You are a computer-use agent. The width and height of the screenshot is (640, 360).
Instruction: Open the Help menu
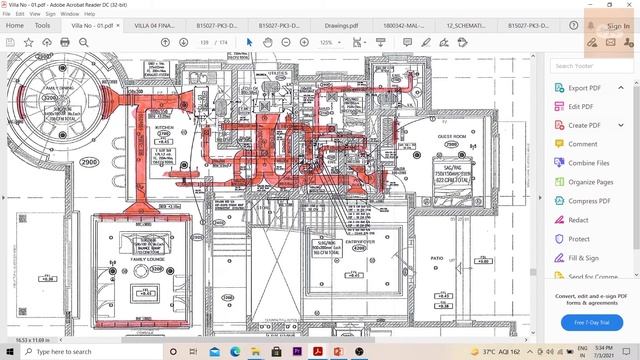(x=89, y=14)
